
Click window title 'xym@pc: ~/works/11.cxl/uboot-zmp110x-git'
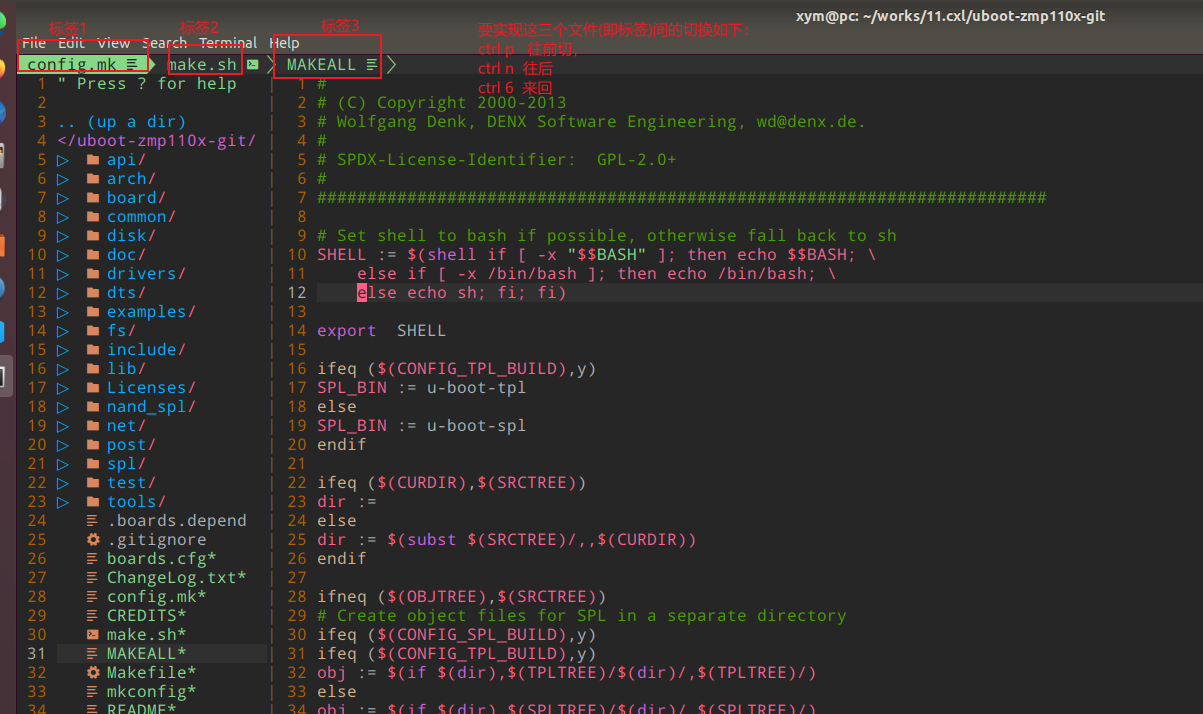(951, 16)
